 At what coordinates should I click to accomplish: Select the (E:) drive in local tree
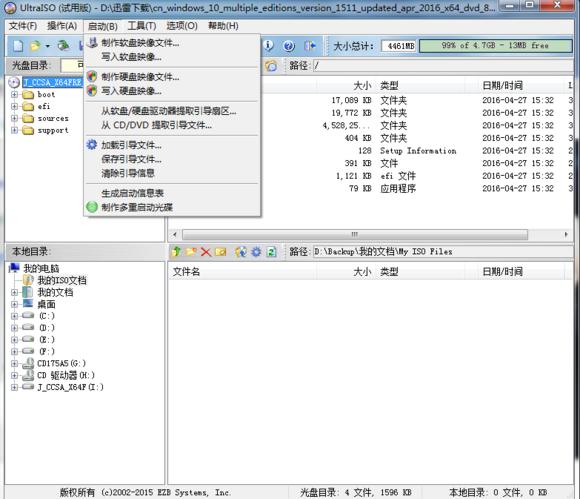[47, 340]
